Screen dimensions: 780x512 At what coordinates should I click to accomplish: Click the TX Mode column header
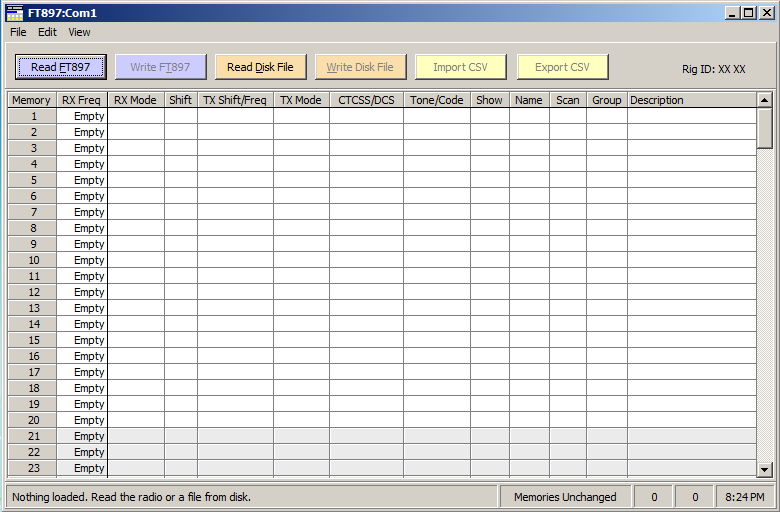[x=301, y=100]
